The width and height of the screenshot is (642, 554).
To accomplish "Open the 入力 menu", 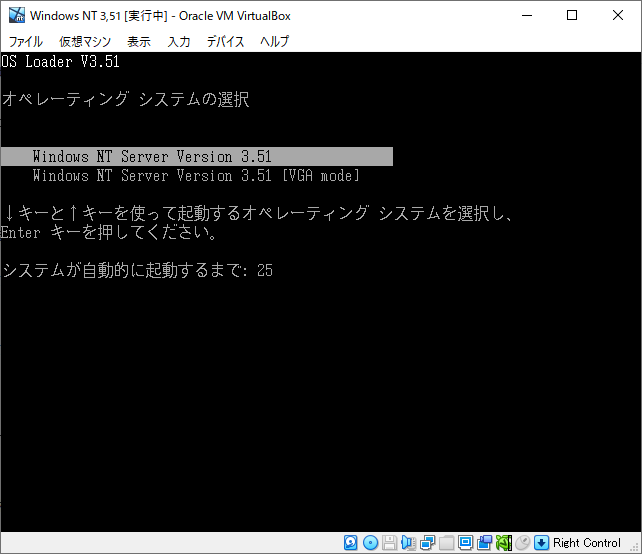I will 179,41.
